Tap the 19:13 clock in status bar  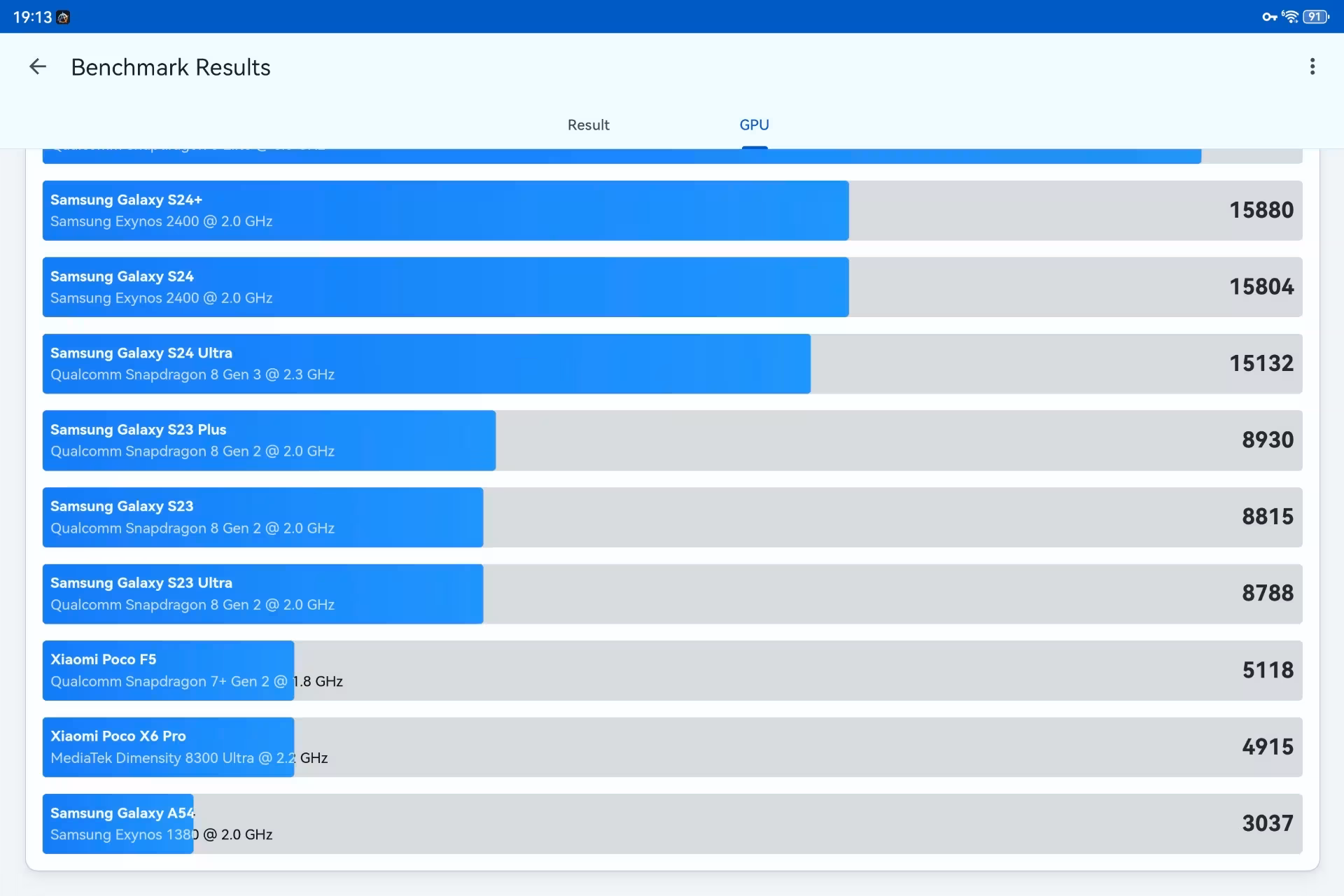pyautogui.click(x=32, y=17)
